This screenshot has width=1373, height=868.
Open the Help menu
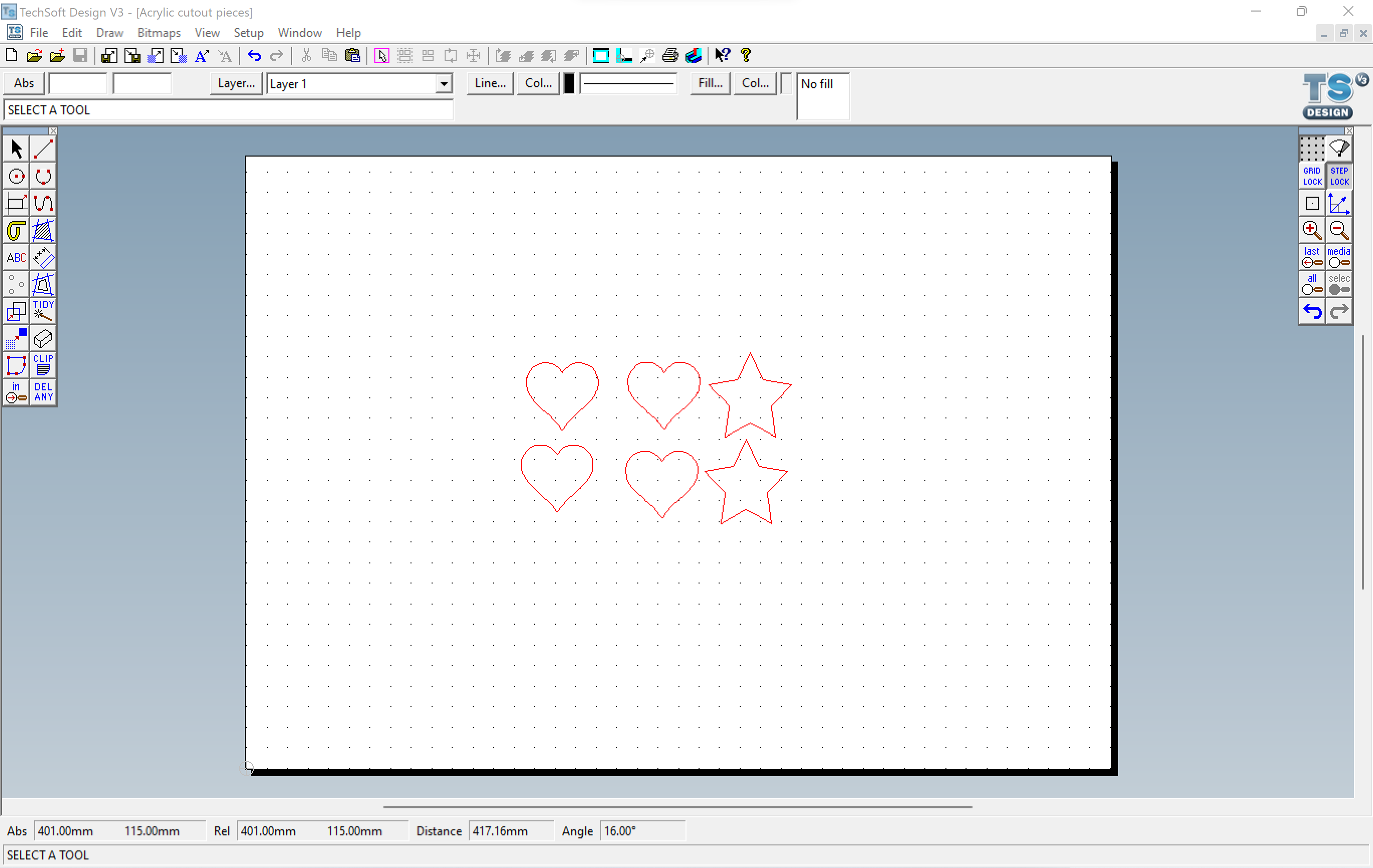point(348,33)
